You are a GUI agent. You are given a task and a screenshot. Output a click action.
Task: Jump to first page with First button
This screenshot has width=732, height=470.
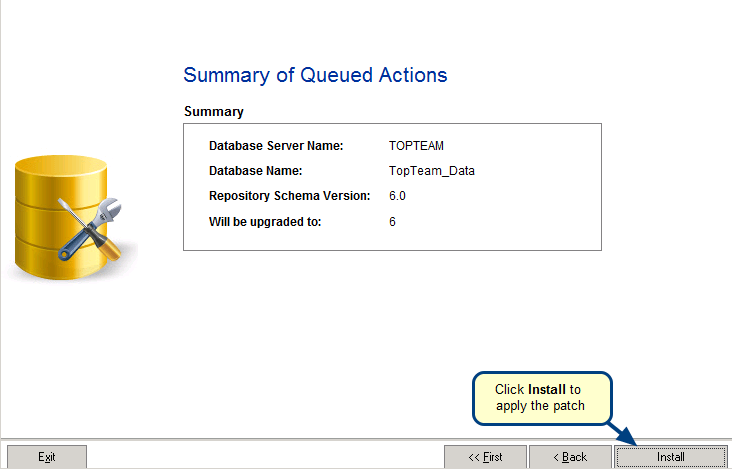485,457
